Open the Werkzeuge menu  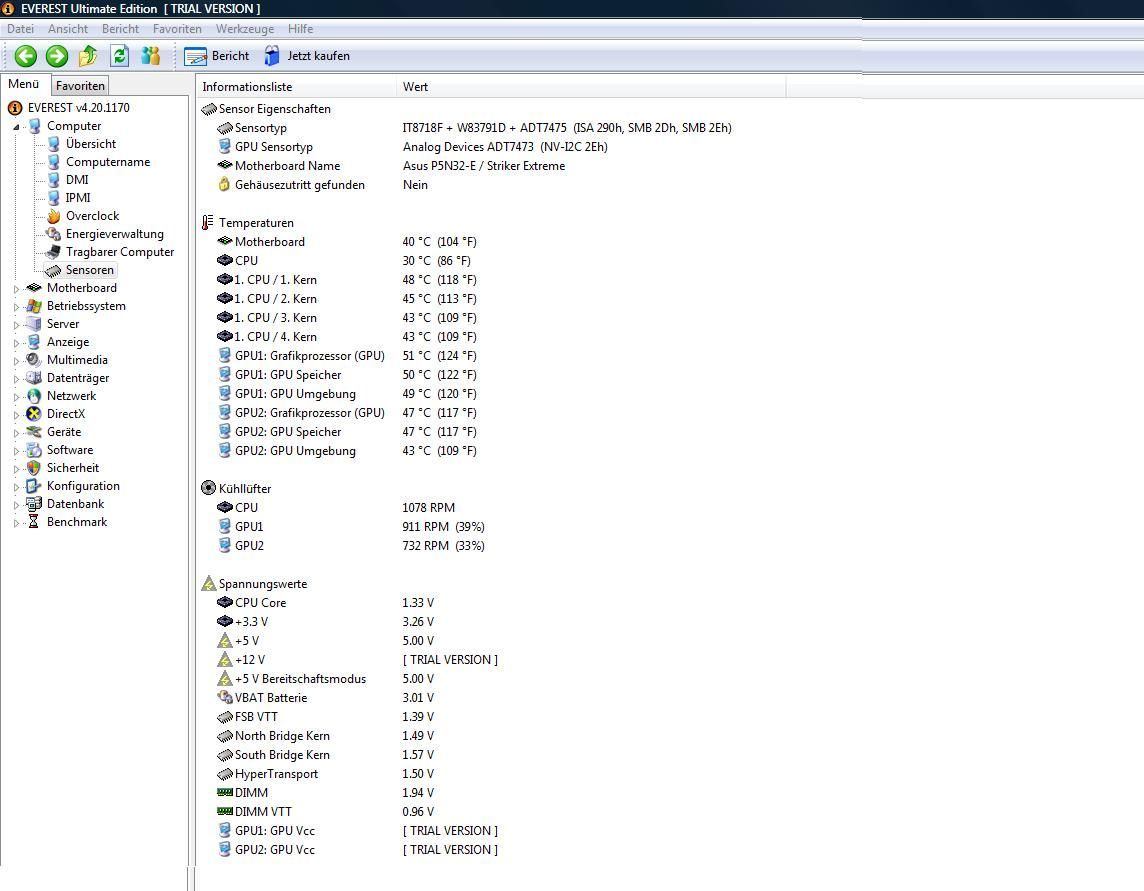[x=245, y=29]
